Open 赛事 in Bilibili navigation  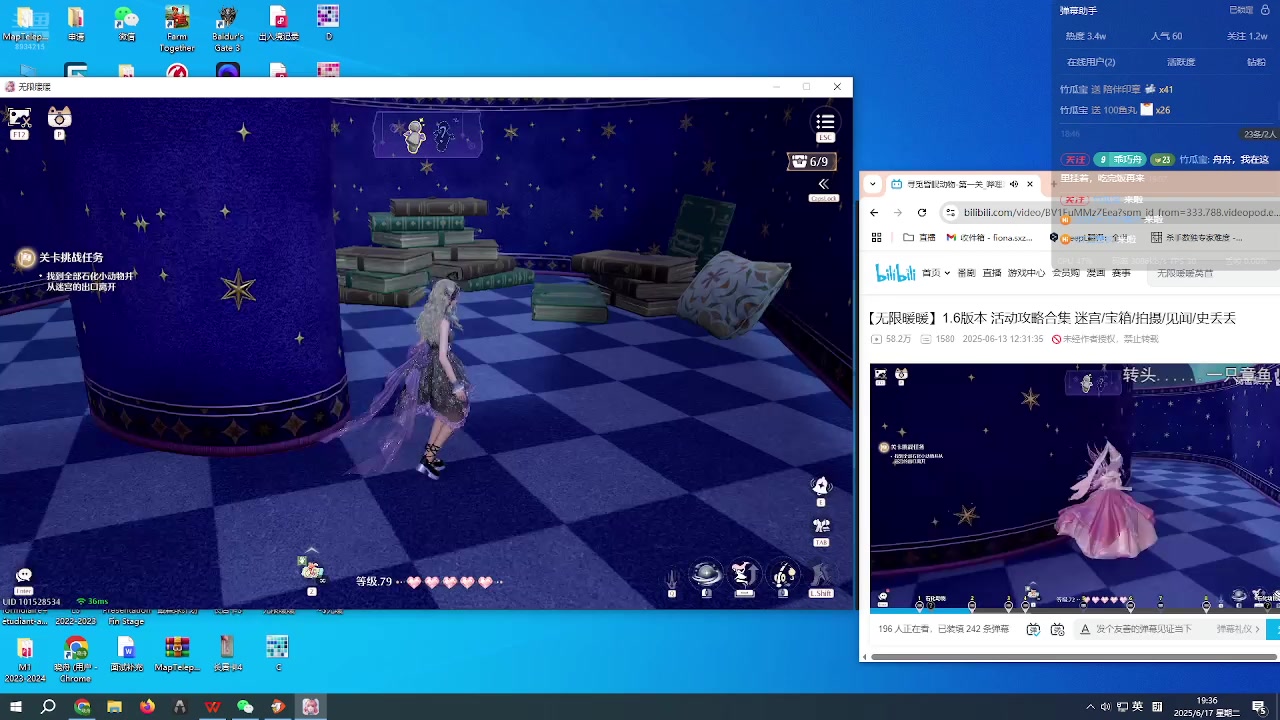tap(1121, 273)
